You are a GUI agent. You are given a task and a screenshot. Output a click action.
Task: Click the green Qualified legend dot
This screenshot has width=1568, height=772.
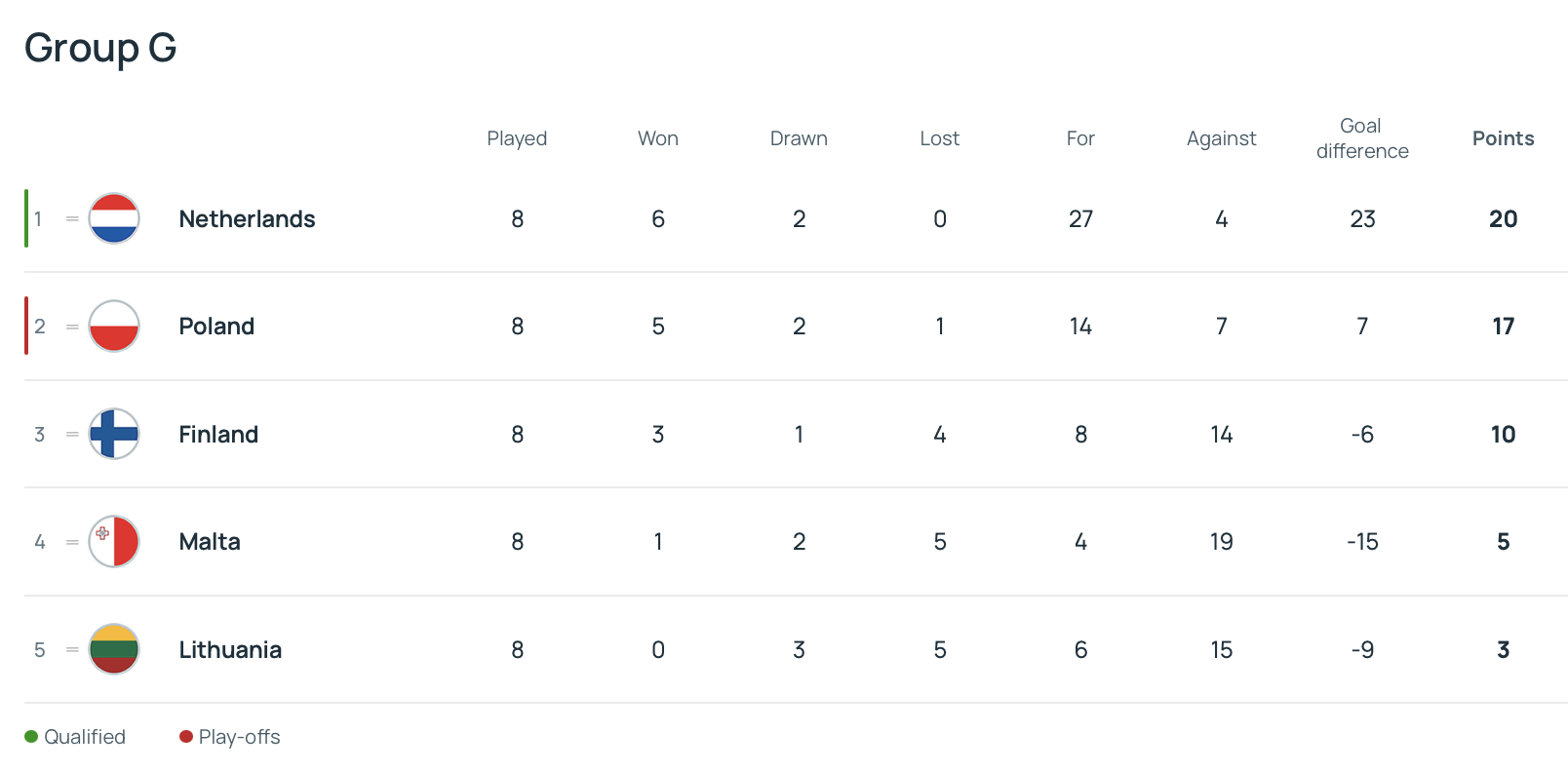click(31, 737)
